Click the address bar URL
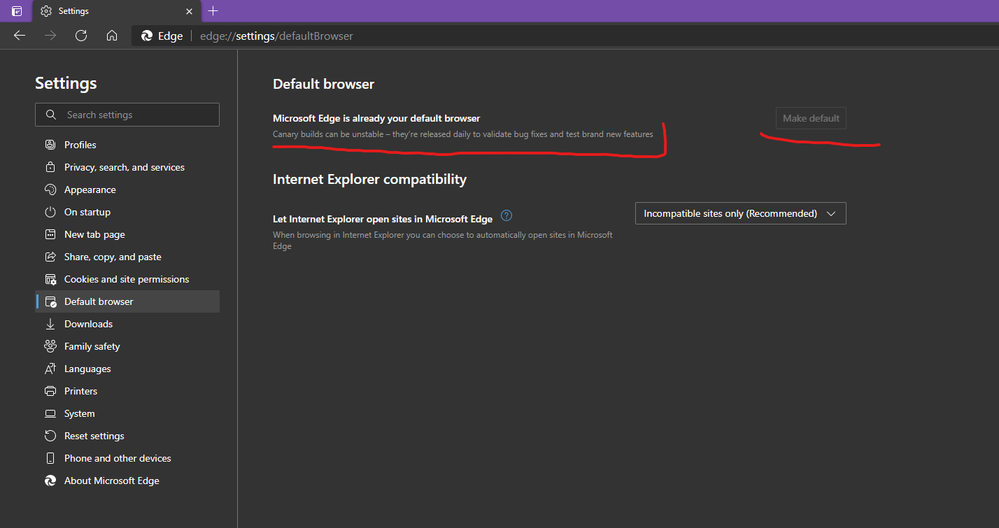 tap(277, 36)
